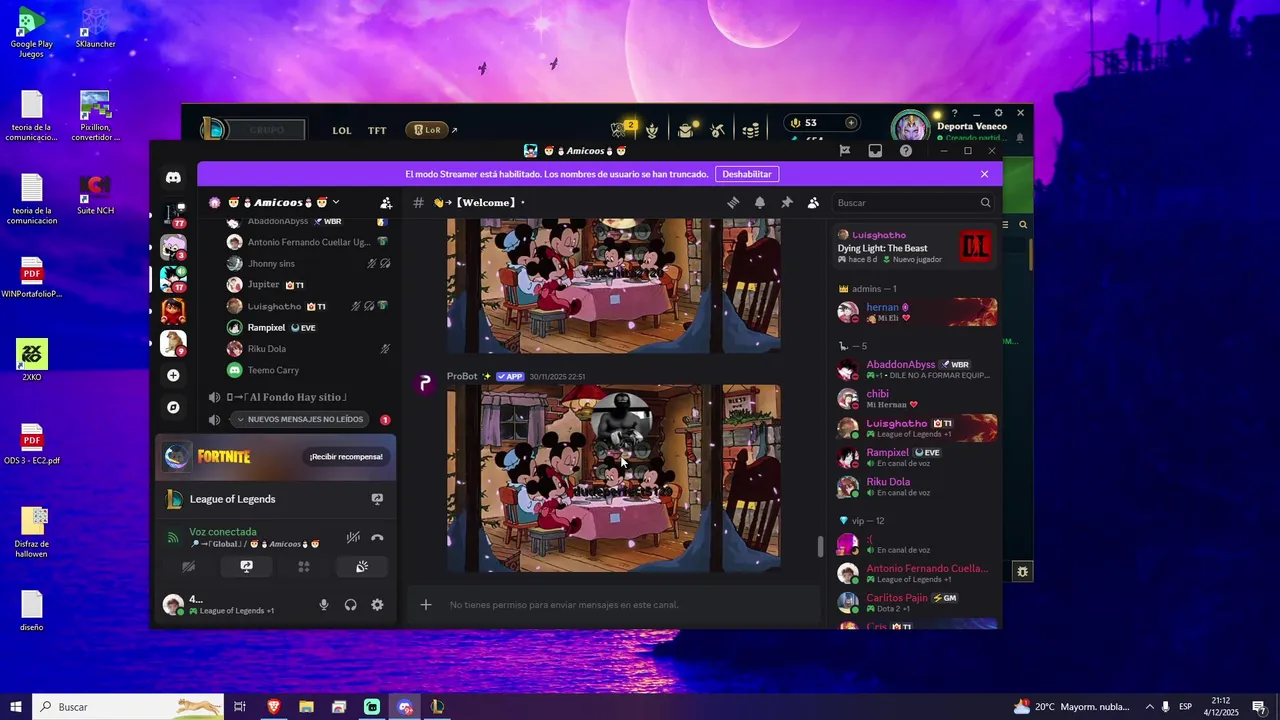
Task: Open soundboard icon in voice panel
Action: click(x=362, y=566)
